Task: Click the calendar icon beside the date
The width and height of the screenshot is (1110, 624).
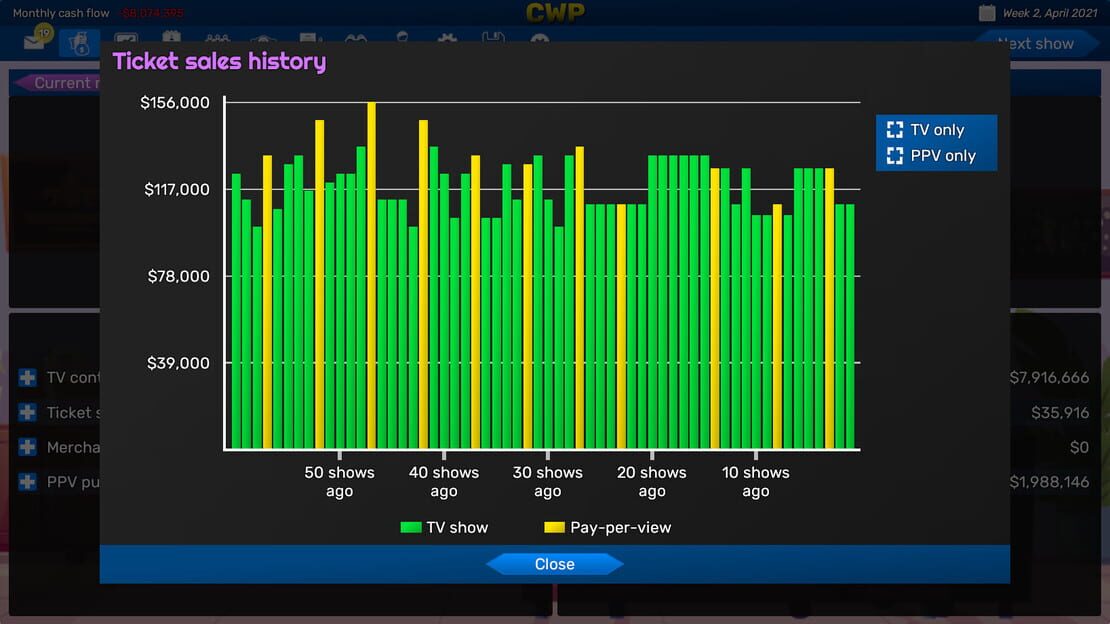Action: 987,13
